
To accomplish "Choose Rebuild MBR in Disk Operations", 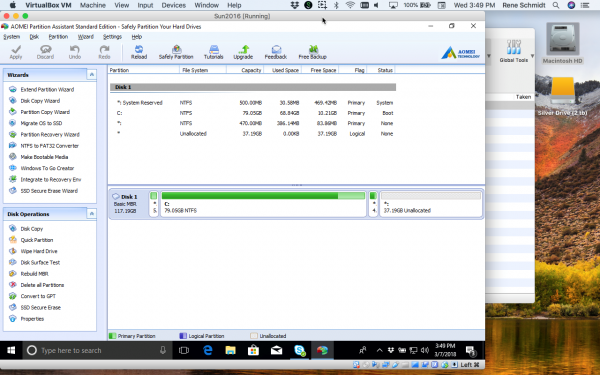I will pos(34,274).
